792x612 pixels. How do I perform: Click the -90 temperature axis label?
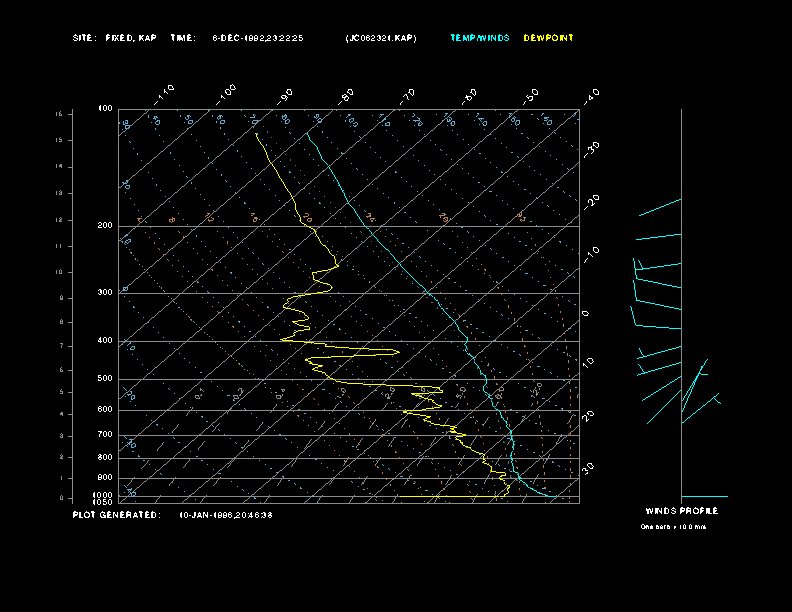coord(285,96)
